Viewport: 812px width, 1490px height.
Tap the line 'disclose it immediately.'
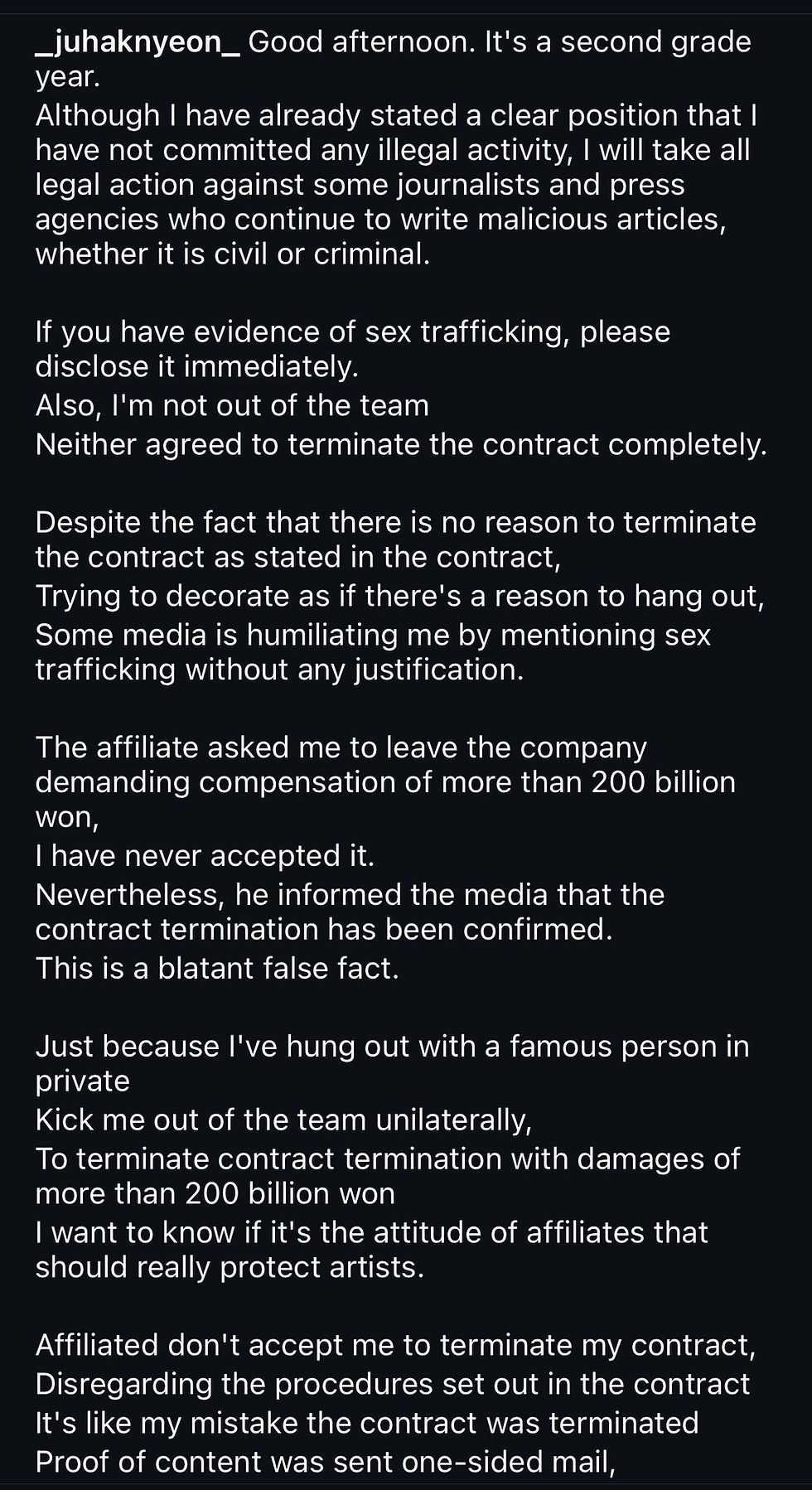point(196,366)
